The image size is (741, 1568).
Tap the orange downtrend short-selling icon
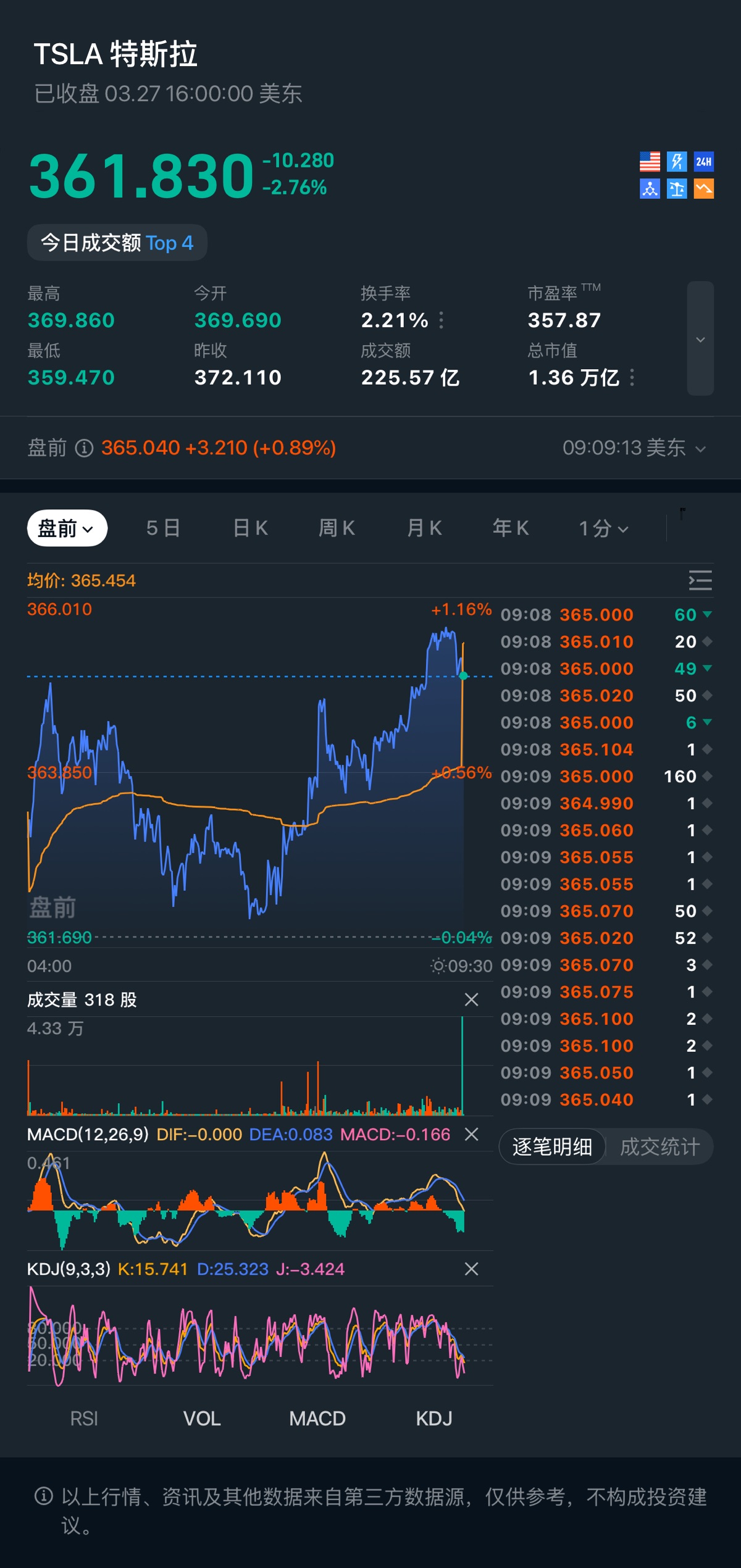click(704, 189)
